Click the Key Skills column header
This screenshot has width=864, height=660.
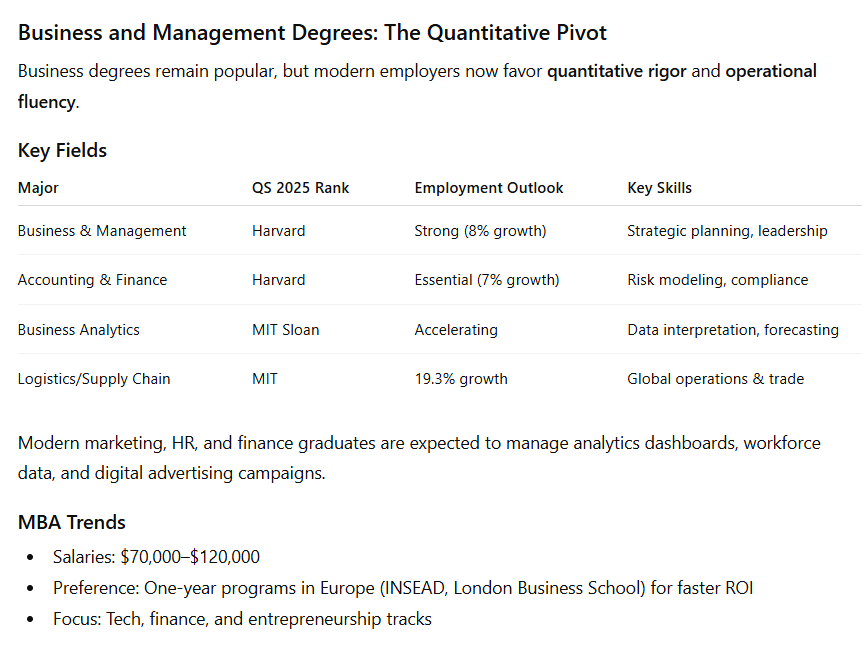pyautogui.click(x=659, y=187)
